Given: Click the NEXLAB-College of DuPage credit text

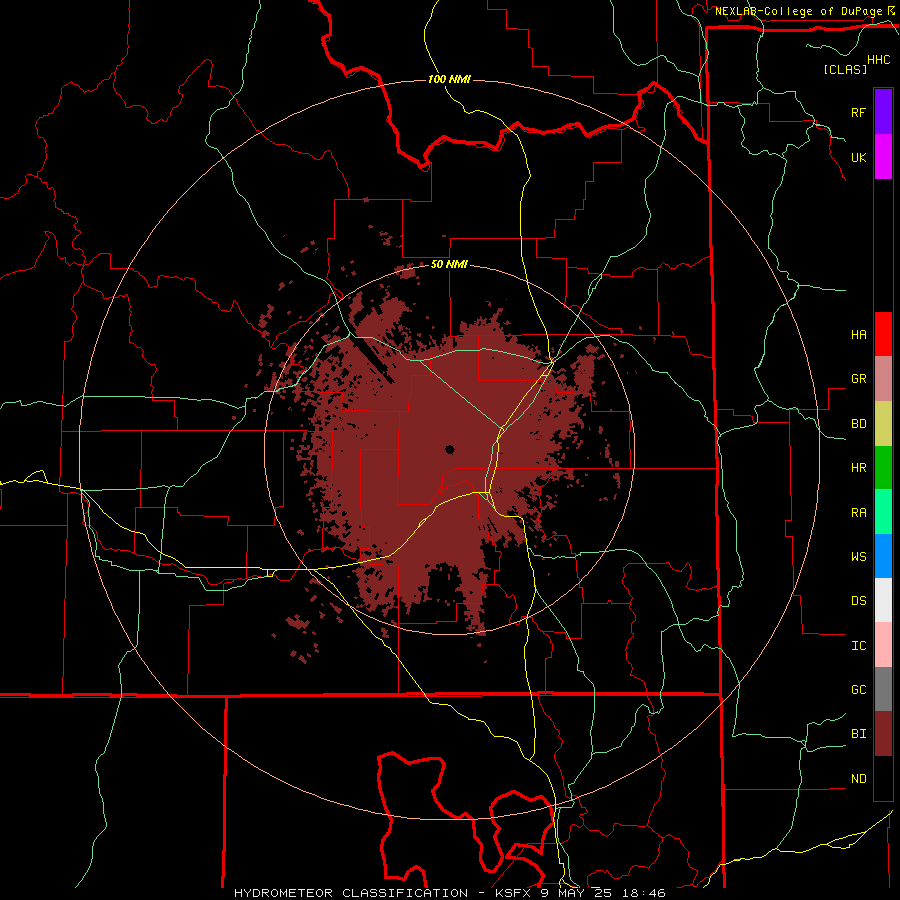Looking at the screenshot, I should point(798,11).
